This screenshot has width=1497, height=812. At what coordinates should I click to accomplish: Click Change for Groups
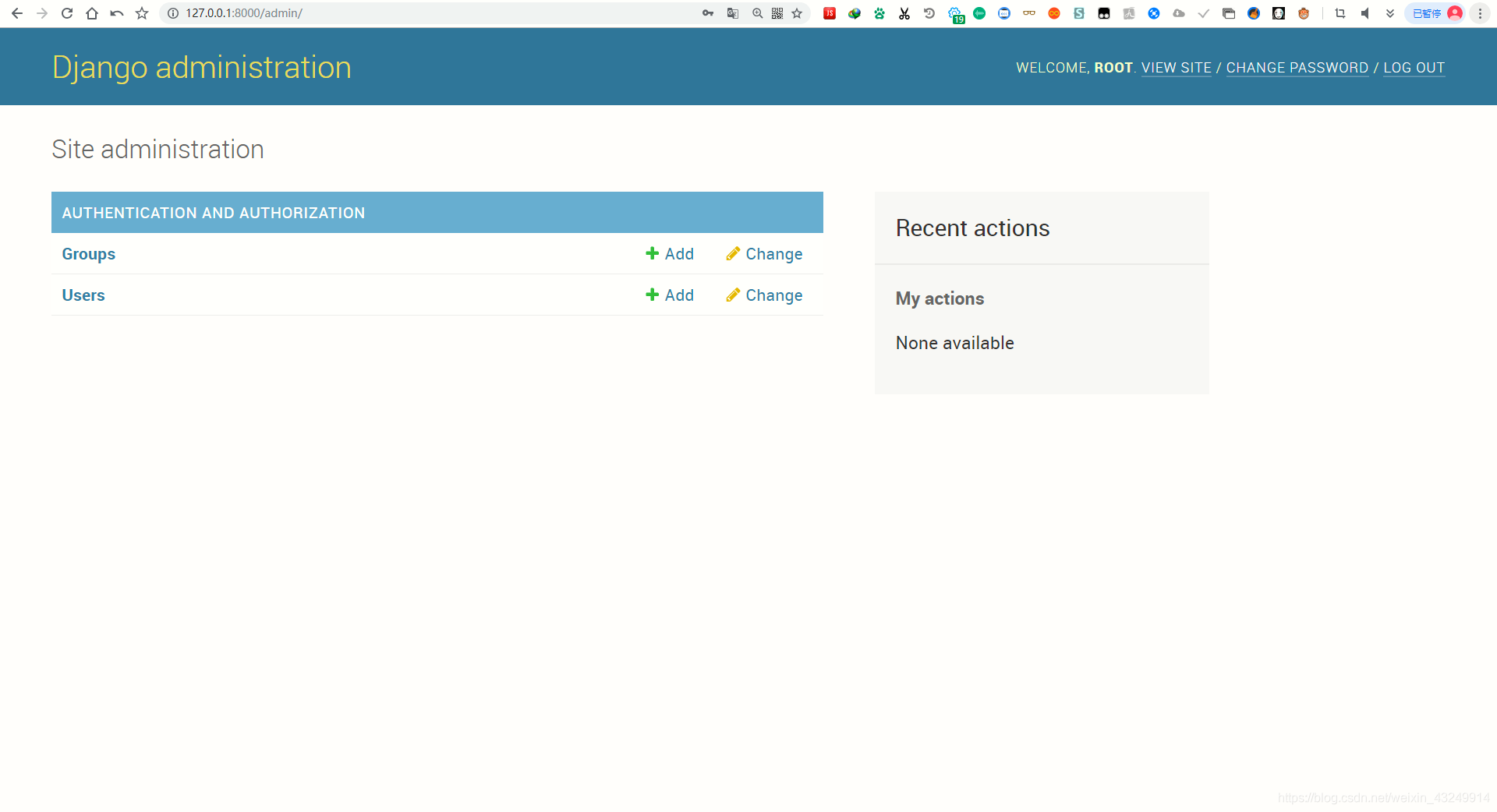764,254
